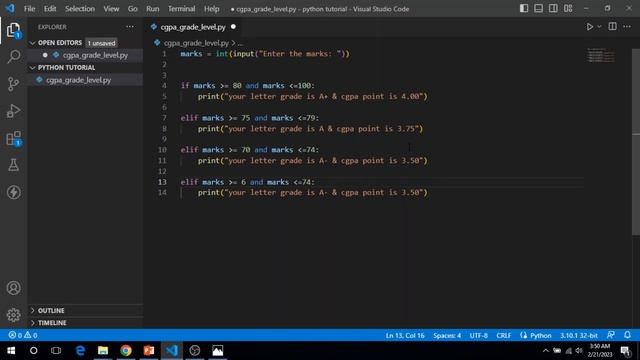This screenshot has width=640, height=360.
Task: Open Cortana search circle on taskbar
Action: tap(33, 351)
